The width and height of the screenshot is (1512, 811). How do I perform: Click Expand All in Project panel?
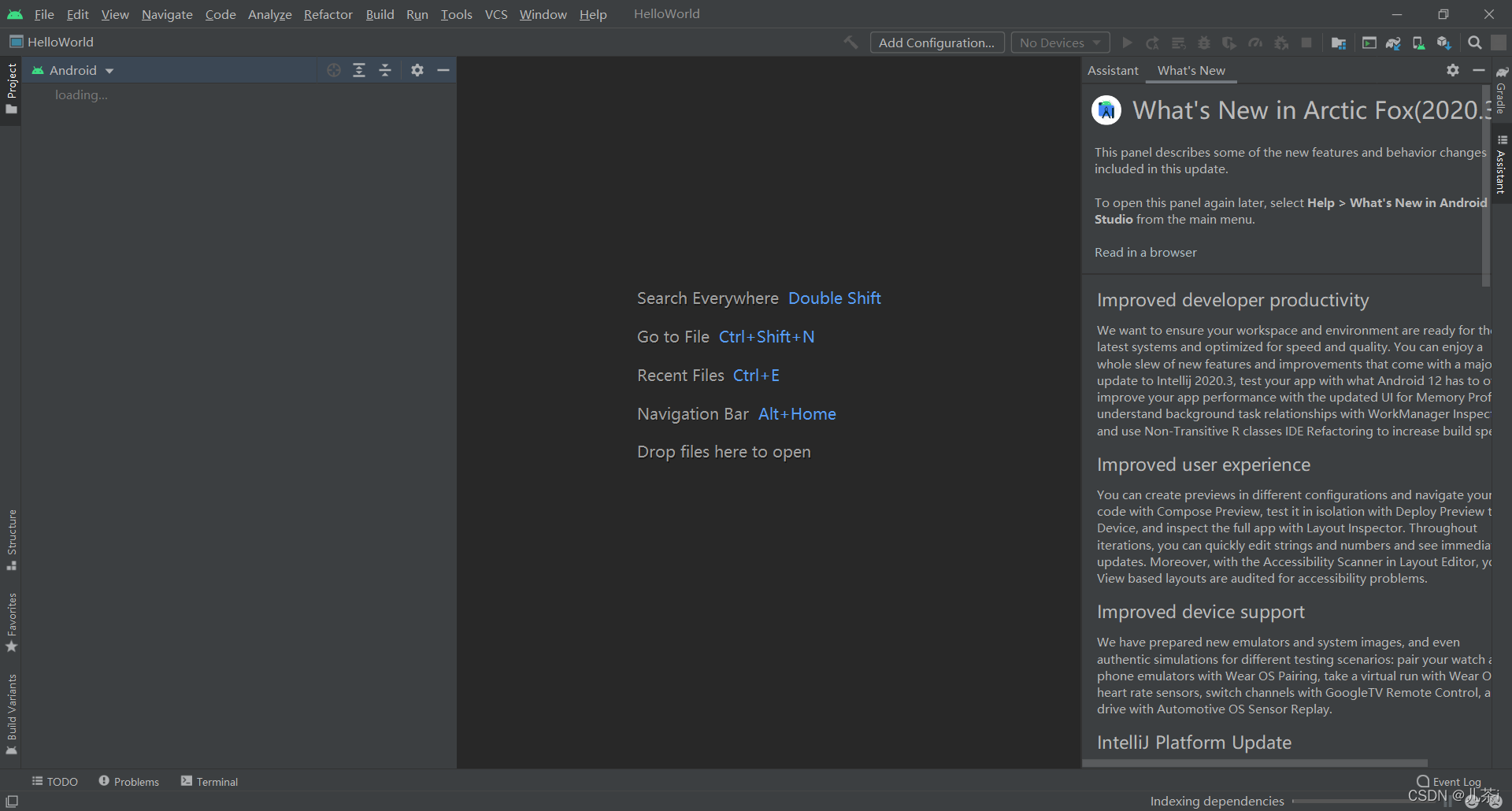click(359, 70)
